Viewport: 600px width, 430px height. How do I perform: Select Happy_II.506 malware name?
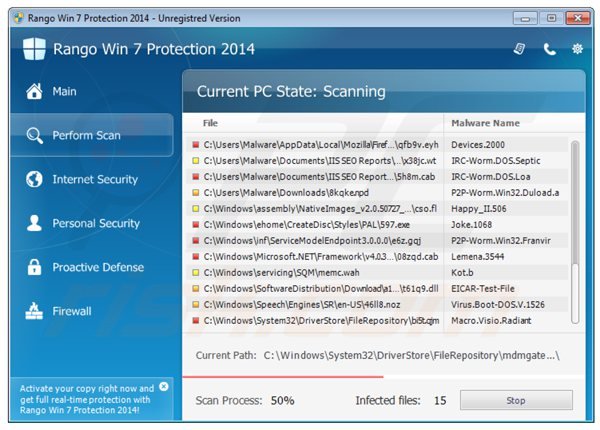pos(479,209)
